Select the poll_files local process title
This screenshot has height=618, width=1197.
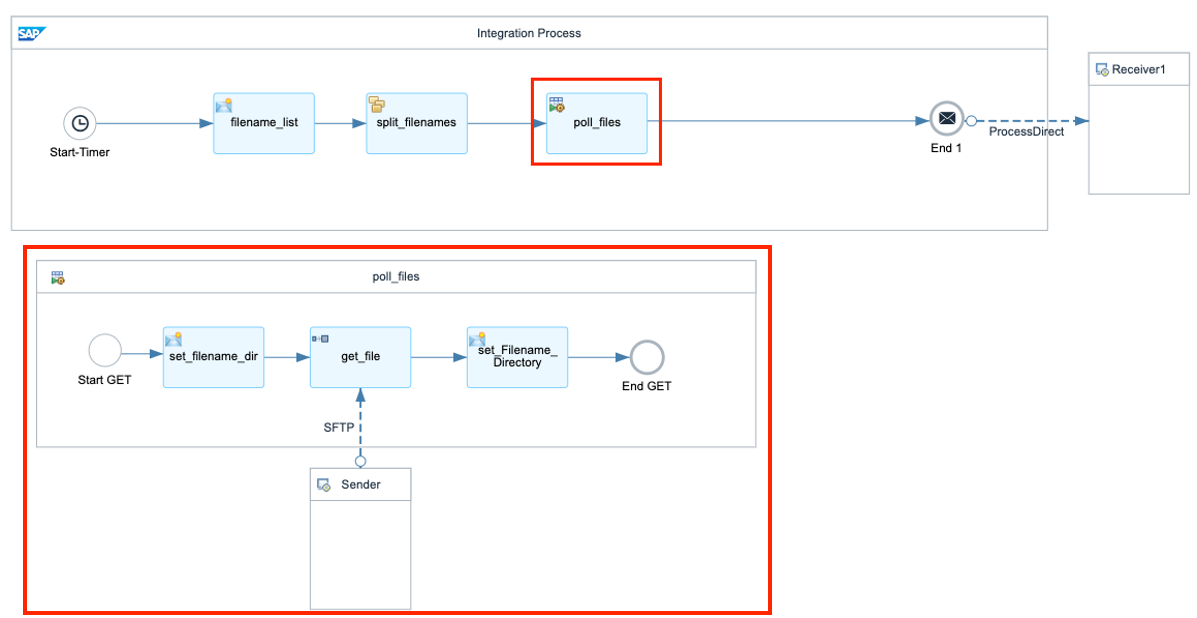pyautogui.click(x=395, y=277)
